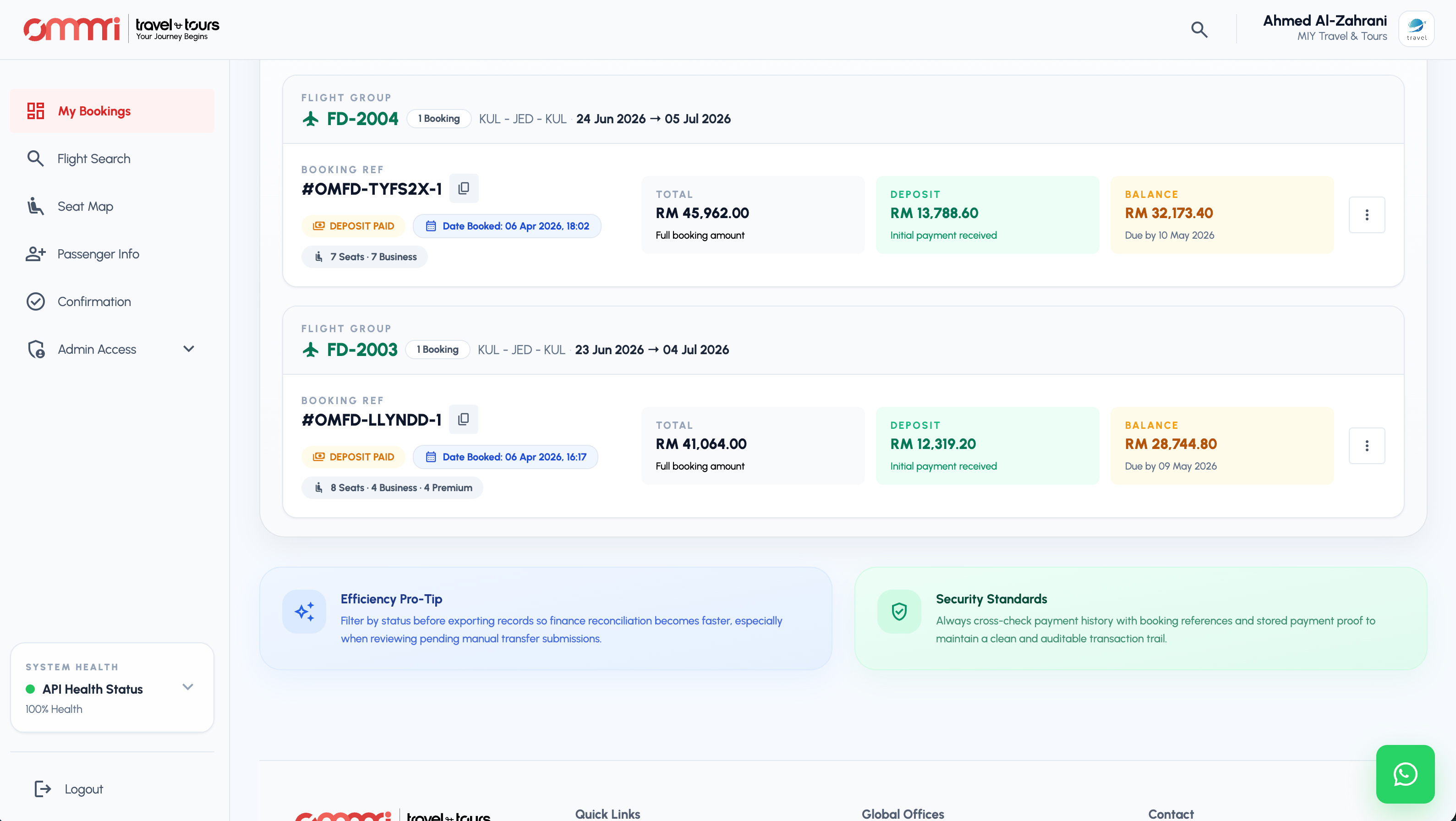The image size is (1456, 821).
Task: Open the Confirmation section
Action: pos(94,302)
